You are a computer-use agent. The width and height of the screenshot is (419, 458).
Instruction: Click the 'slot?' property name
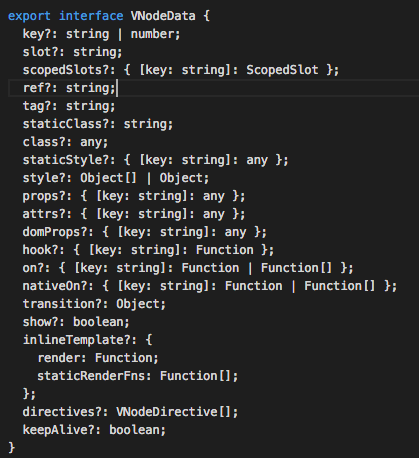tap(41, 52)
